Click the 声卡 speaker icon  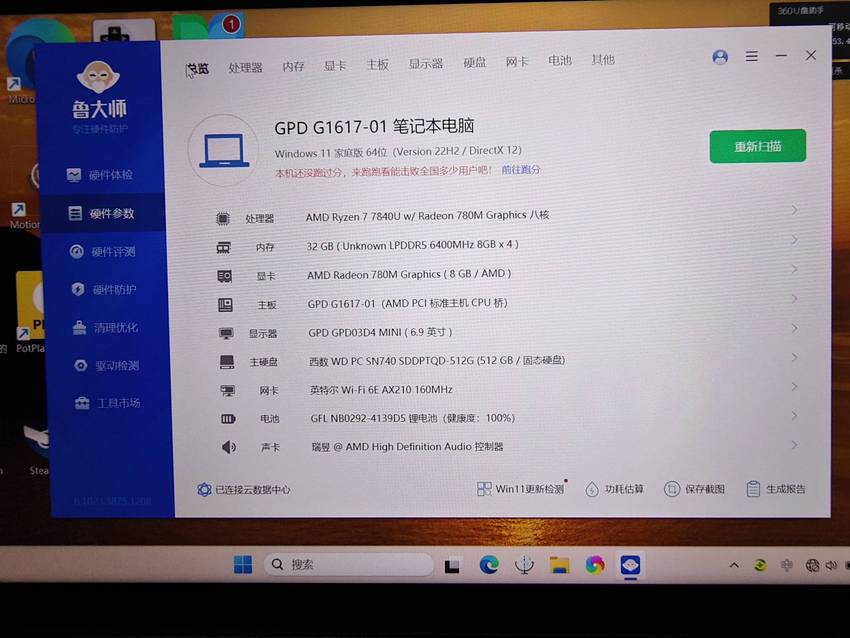point(229,447)
